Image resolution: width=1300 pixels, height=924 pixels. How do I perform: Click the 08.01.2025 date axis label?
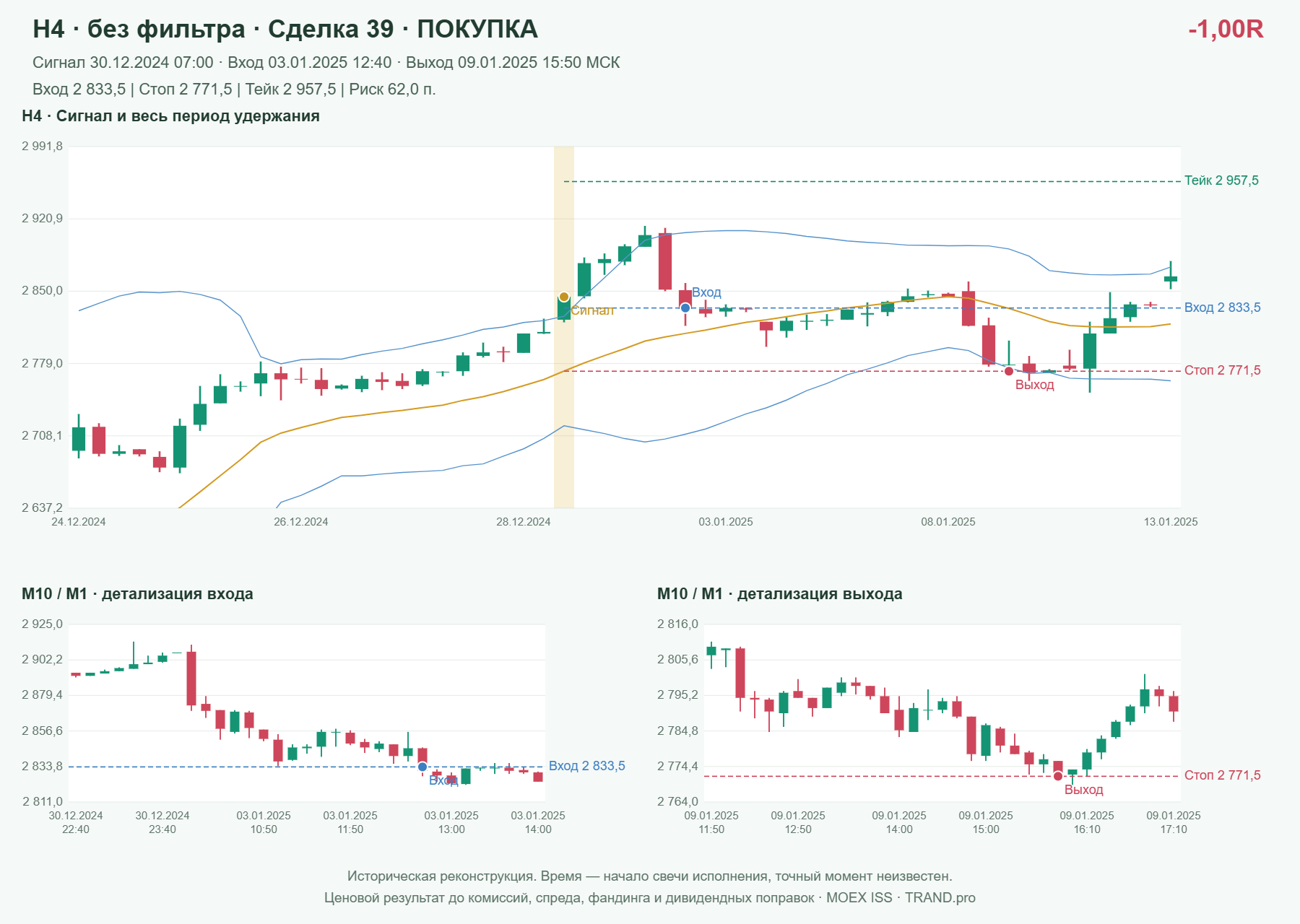click(948, 522)
